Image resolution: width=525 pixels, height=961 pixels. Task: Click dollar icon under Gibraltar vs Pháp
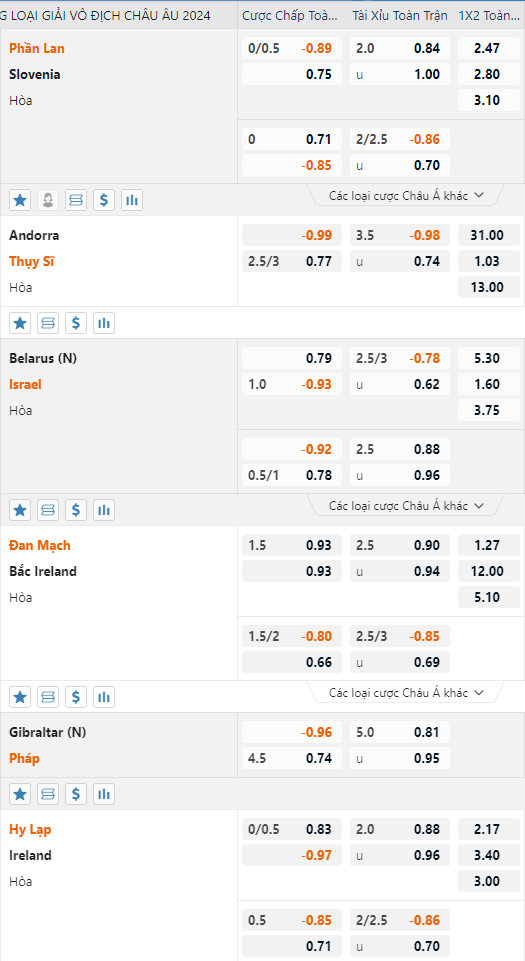tap(76, 794)
